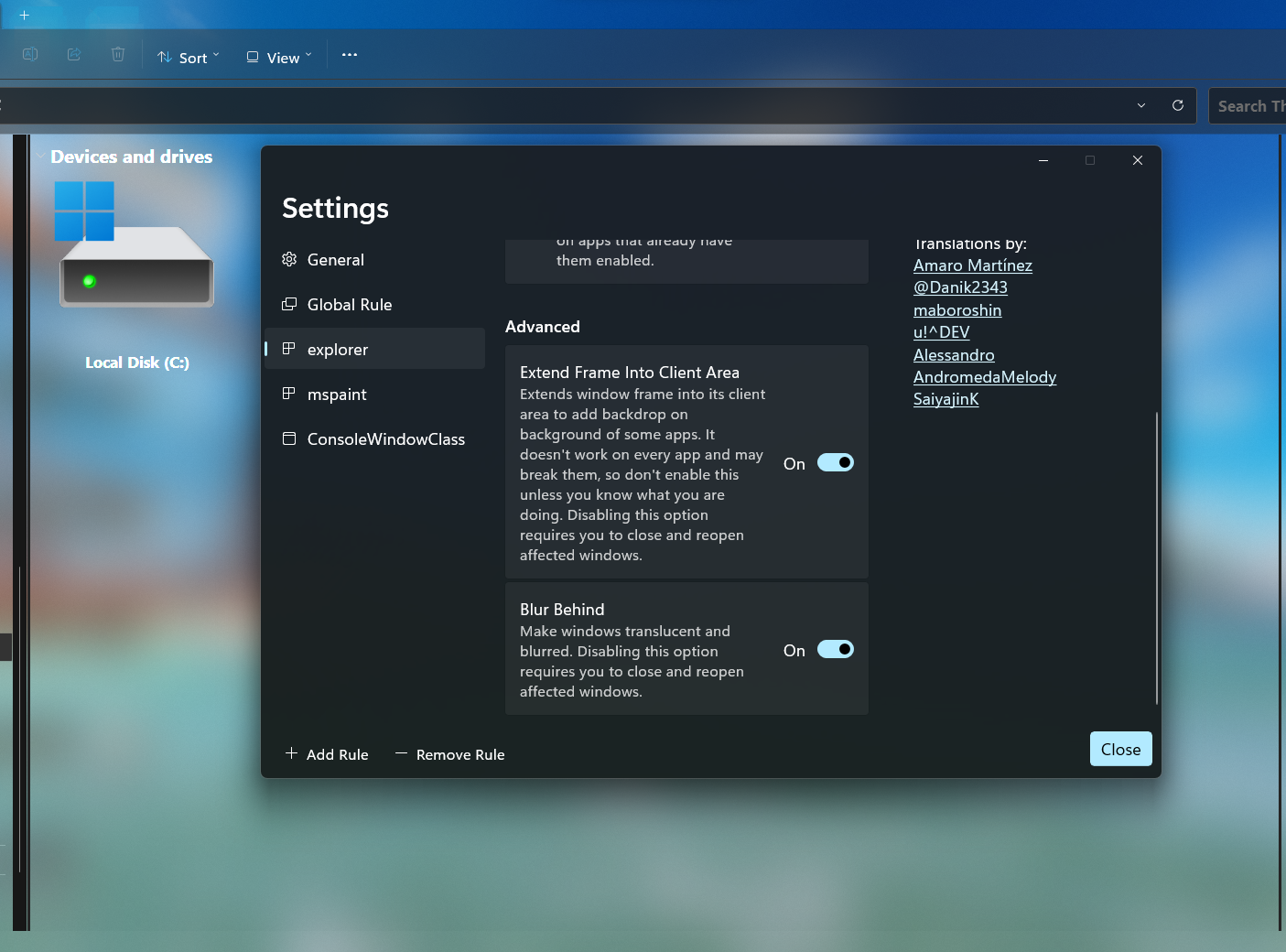This screenshot has width=1286, height=952.
Task: Turn off Blur Behind
Action: [x=834, y=649]
